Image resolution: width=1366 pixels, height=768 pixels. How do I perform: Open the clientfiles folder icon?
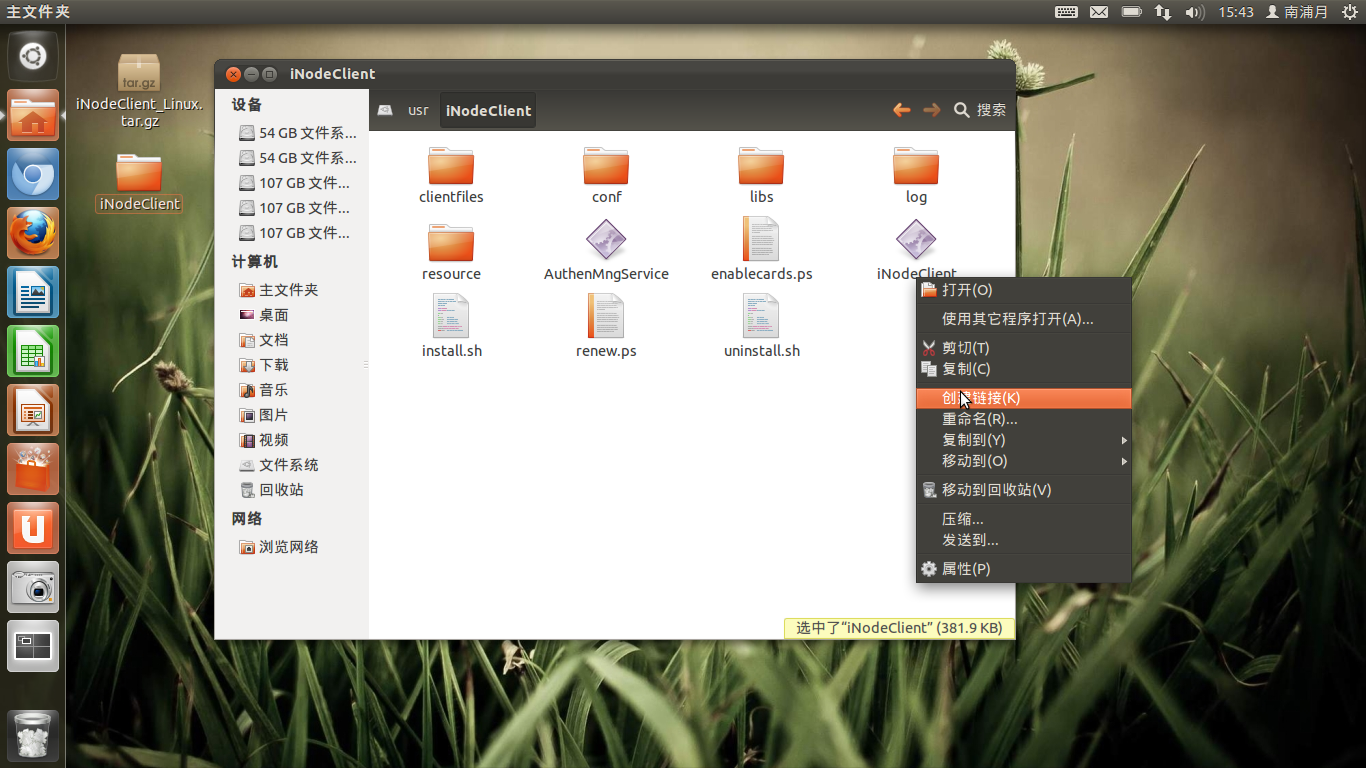point(451,166)
